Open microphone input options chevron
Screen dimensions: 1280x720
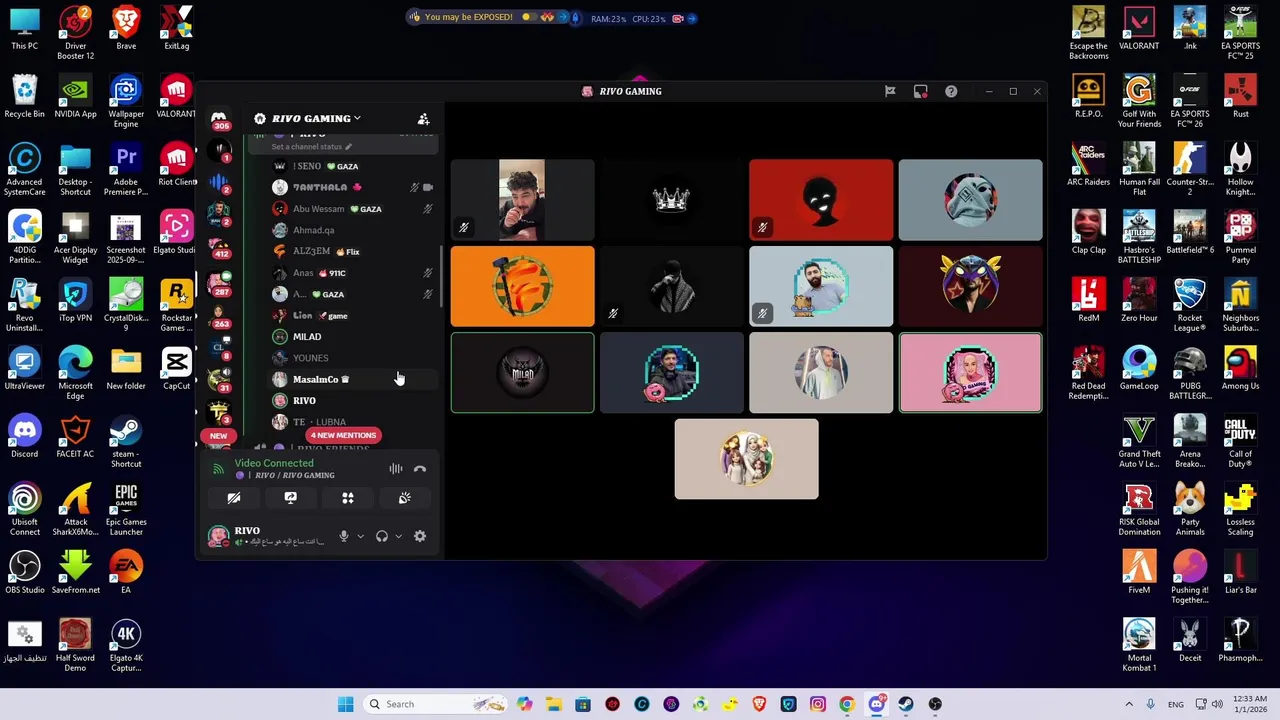pyautogui.click(x=360, y=536)
